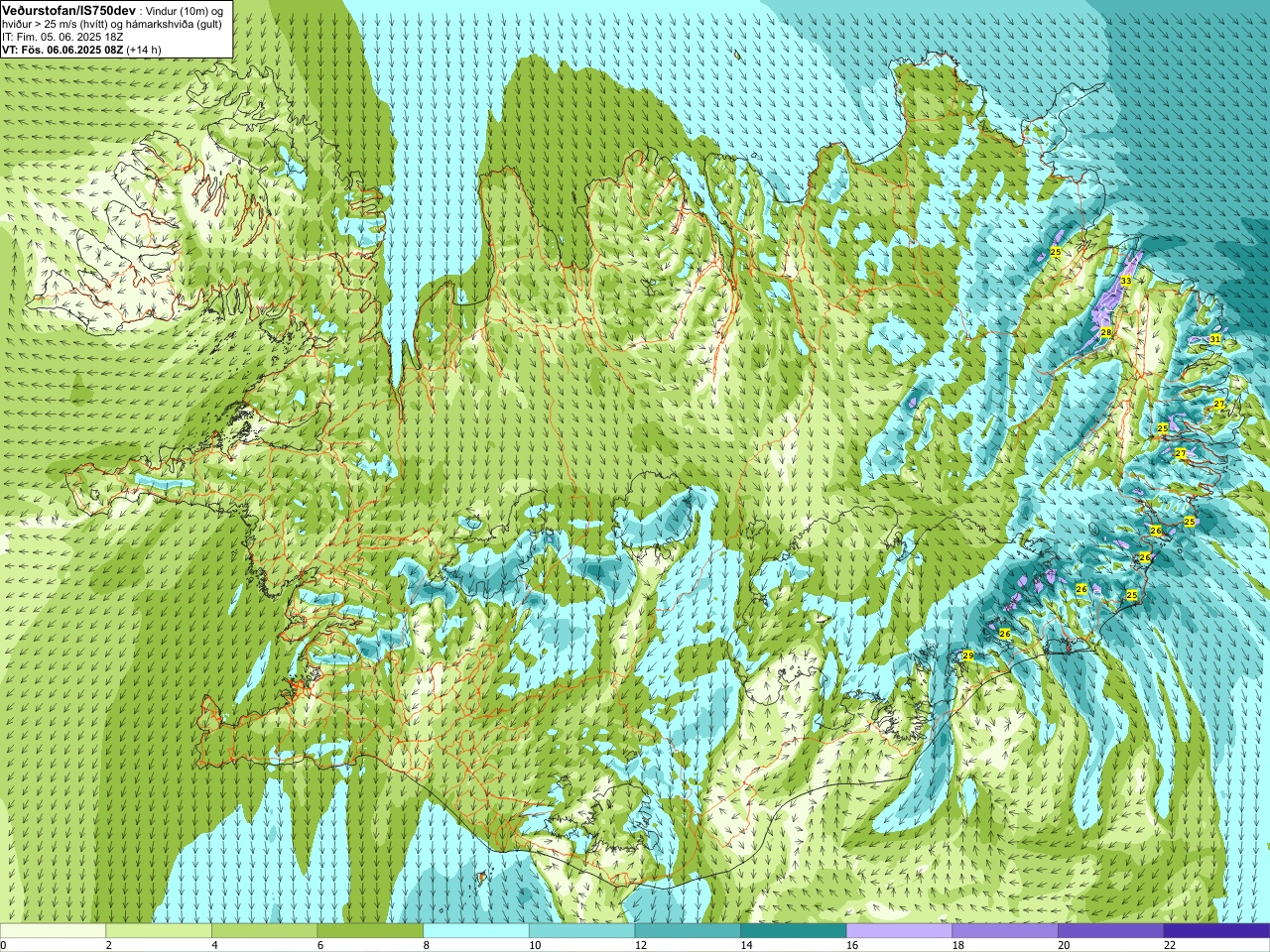The width and height of the screenshot is (1270, 952).
Task: Click the text "Vindur (10m) og" in the header
Action: click(x=185, y=10)
